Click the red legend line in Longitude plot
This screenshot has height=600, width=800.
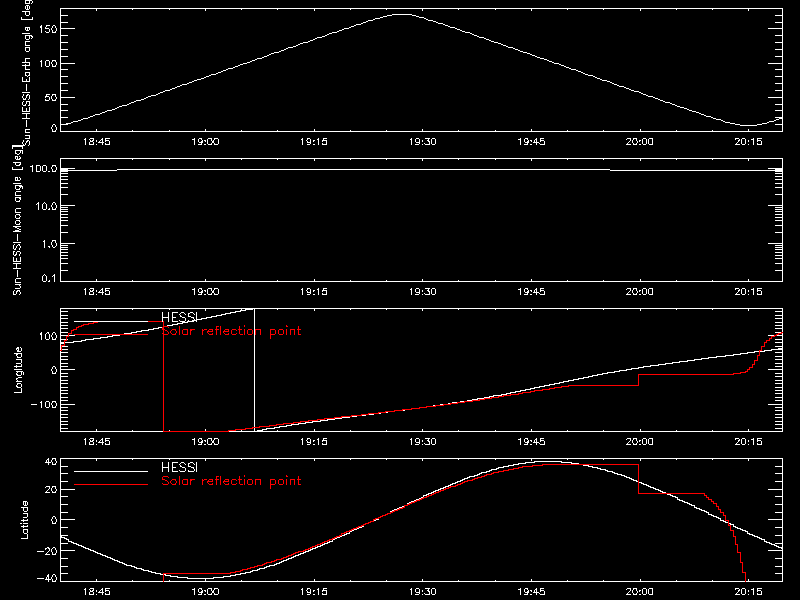click(111, 335)
